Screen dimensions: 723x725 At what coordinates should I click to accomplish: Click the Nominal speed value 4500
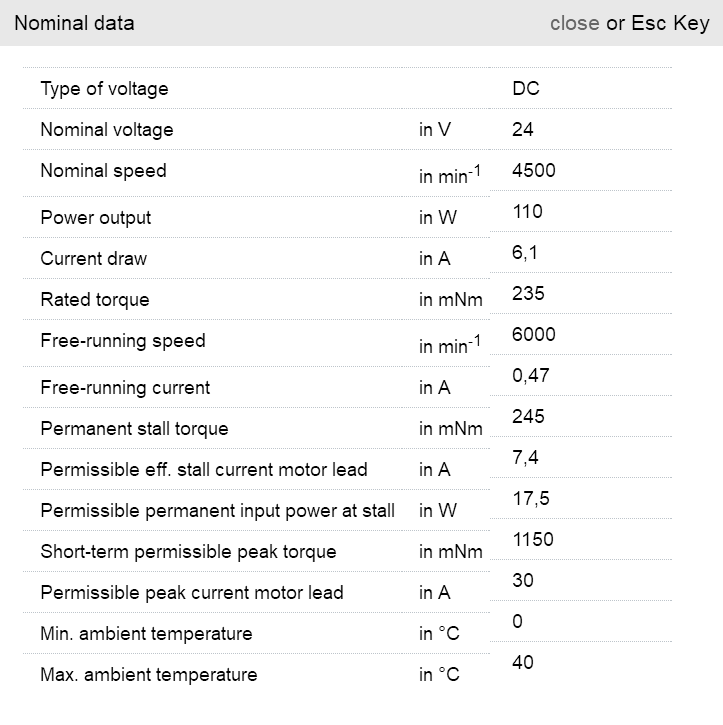[x=533, y=170]
